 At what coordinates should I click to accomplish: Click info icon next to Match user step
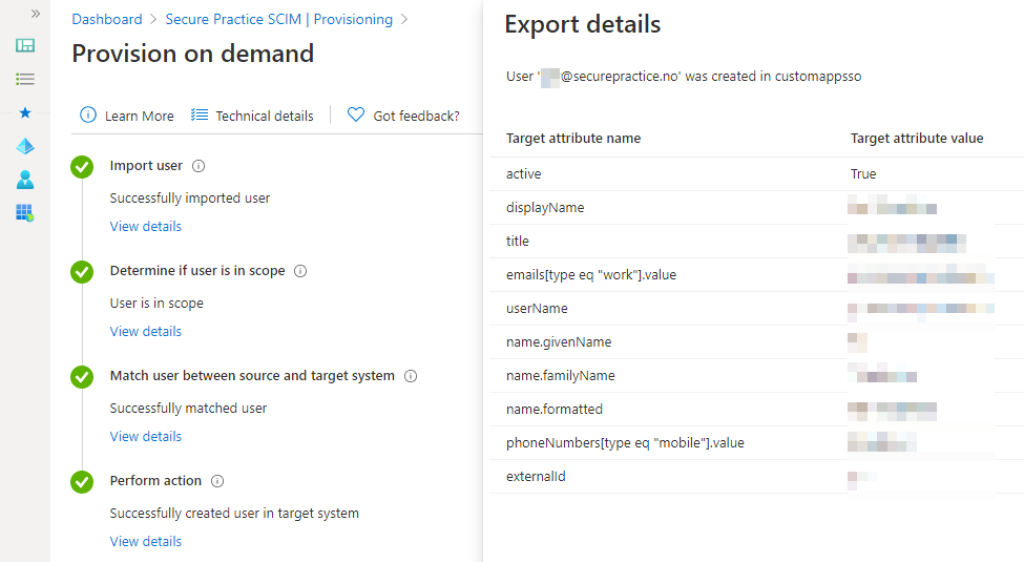pos(410,376)
